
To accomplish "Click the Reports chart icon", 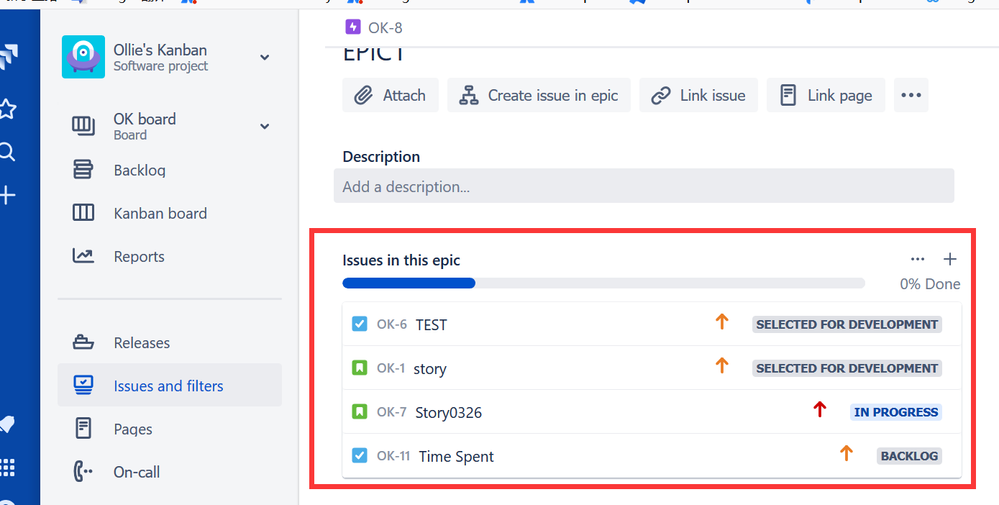I will coord(83,256).
